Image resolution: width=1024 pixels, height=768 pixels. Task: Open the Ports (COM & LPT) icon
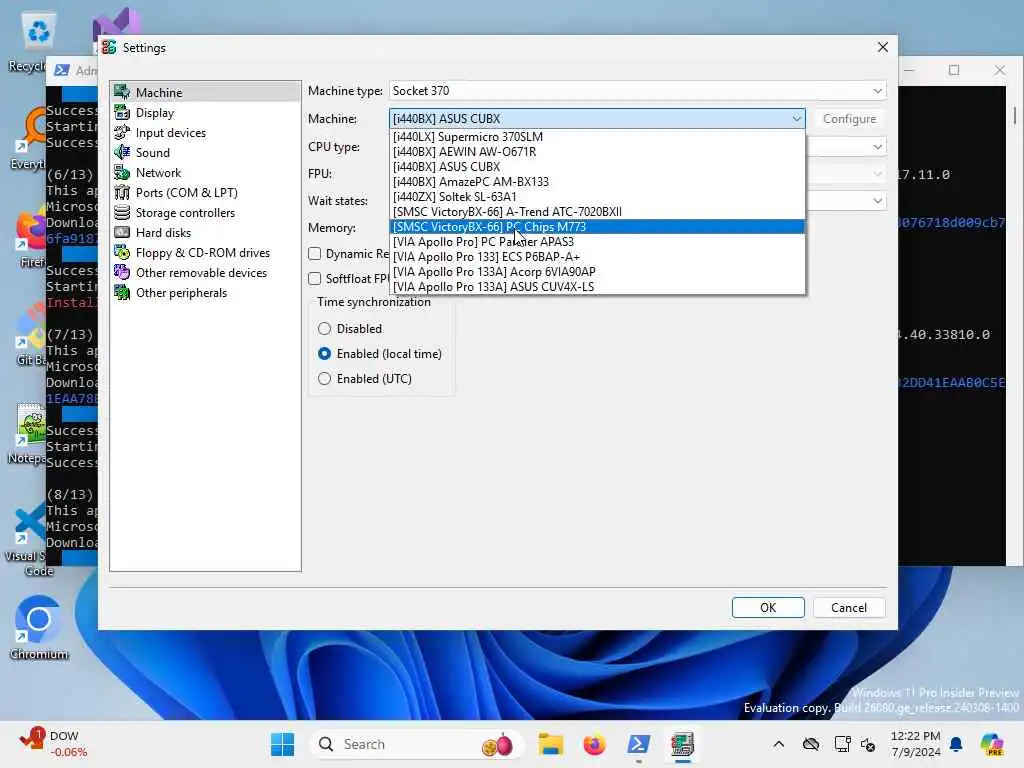click(122, 193)
